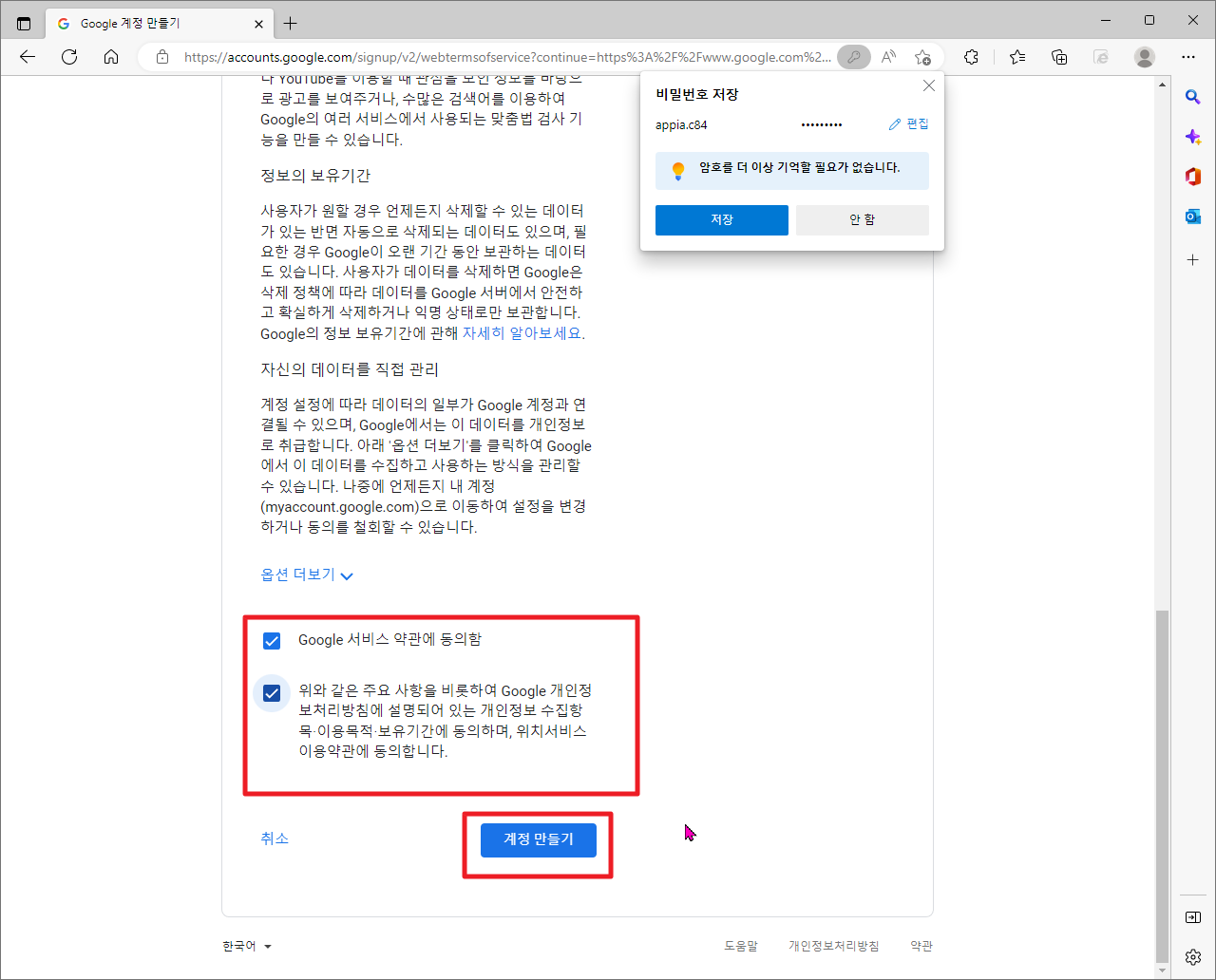1216x980 pixels.
Task: Close the Google 계정 만들기 tab
Action: (x=258, y=23)
